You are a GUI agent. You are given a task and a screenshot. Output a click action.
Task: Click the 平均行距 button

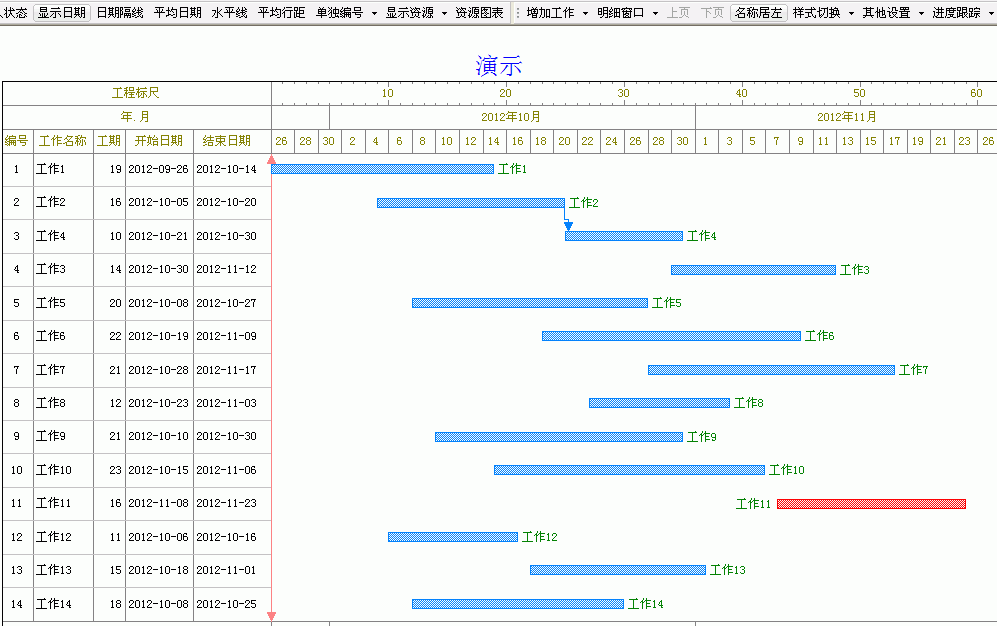281,13
